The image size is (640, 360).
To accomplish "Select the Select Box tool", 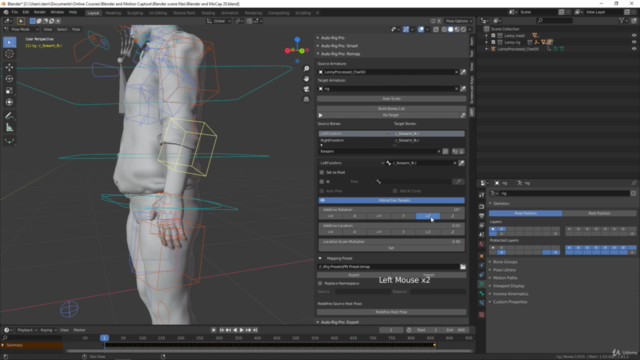I will [9, 42].
